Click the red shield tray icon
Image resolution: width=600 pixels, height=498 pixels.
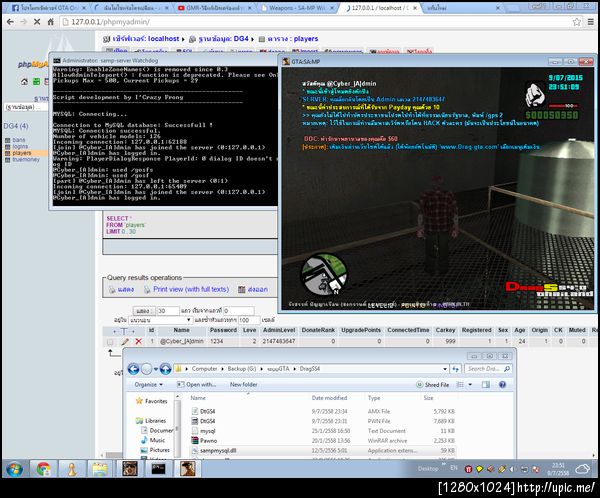click(468, 469)
